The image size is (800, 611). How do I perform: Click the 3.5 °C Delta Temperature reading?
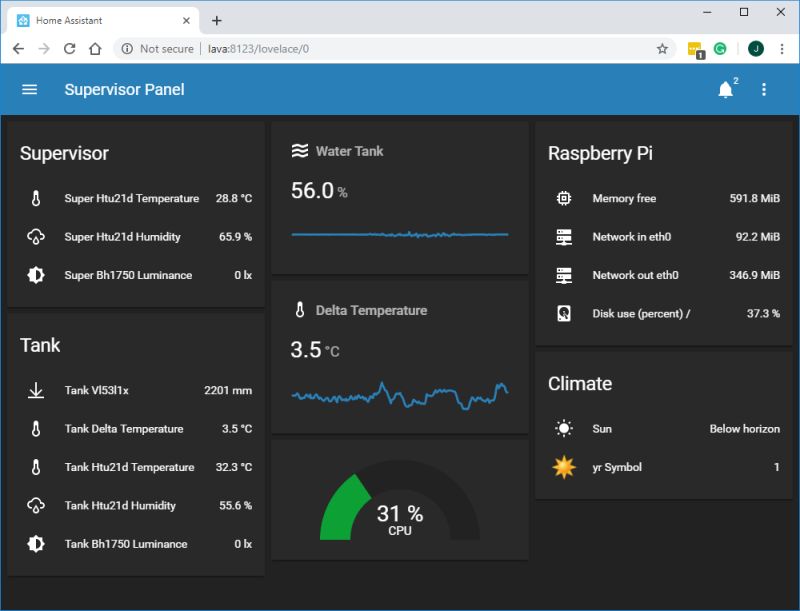pos(315,350)
